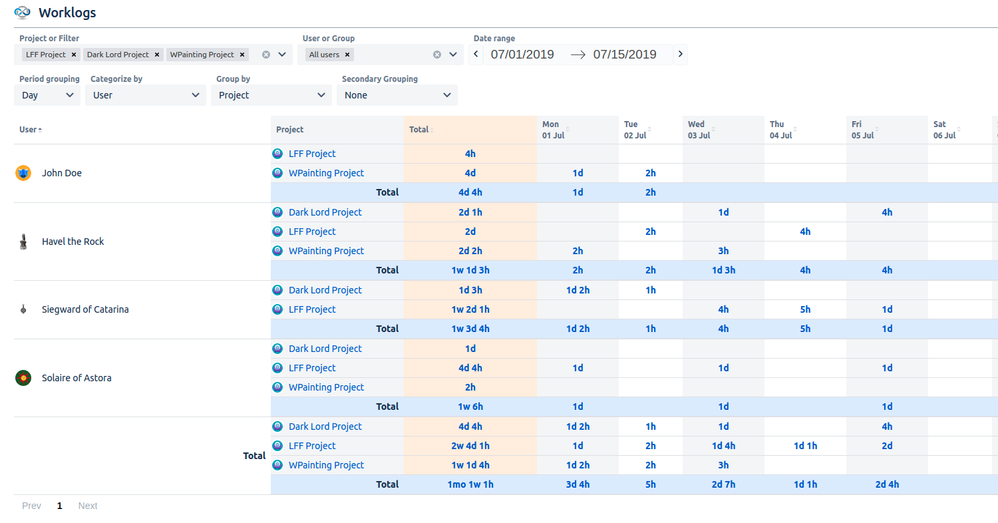Expand the Group by Project dropdown
998x523 pixels.
272,95
